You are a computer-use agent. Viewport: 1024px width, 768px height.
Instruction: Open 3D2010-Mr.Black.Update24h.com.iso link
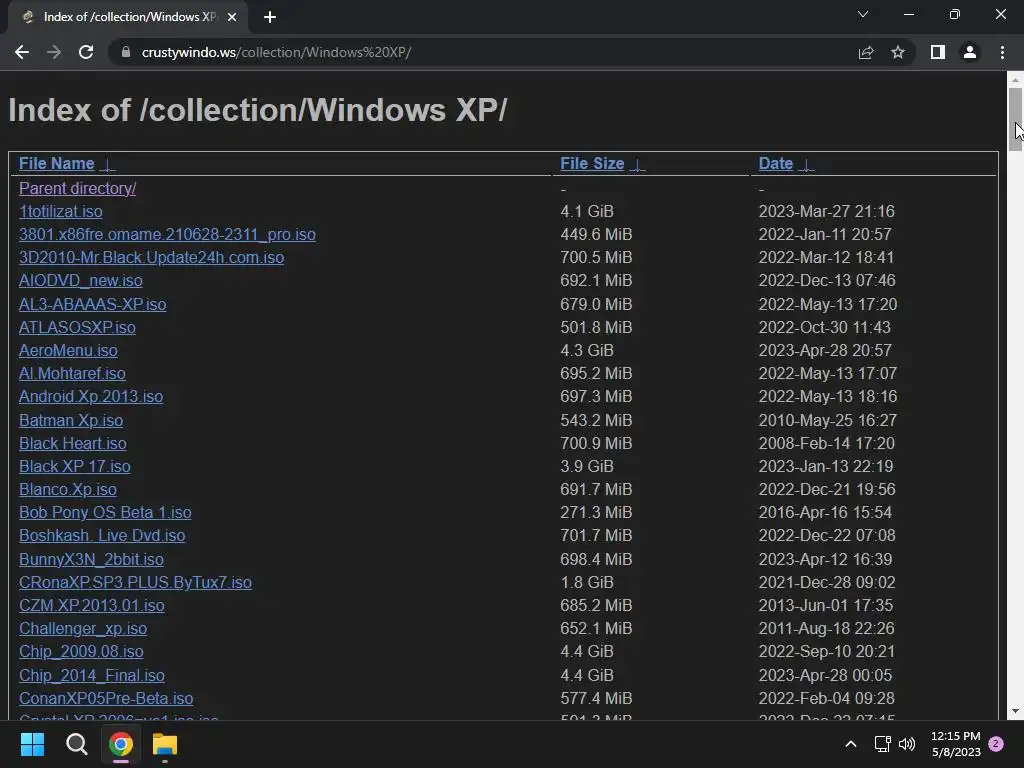coord(152,257)
